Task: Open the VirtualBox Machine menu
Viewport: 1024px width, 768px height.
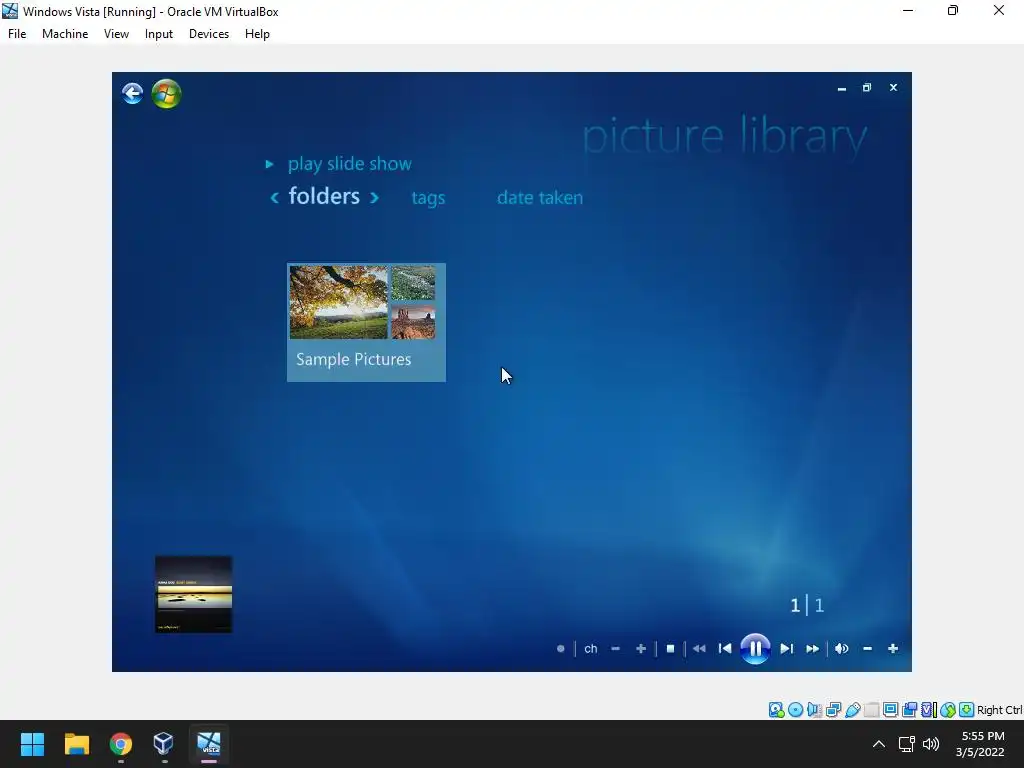Action: pos(65,34)
